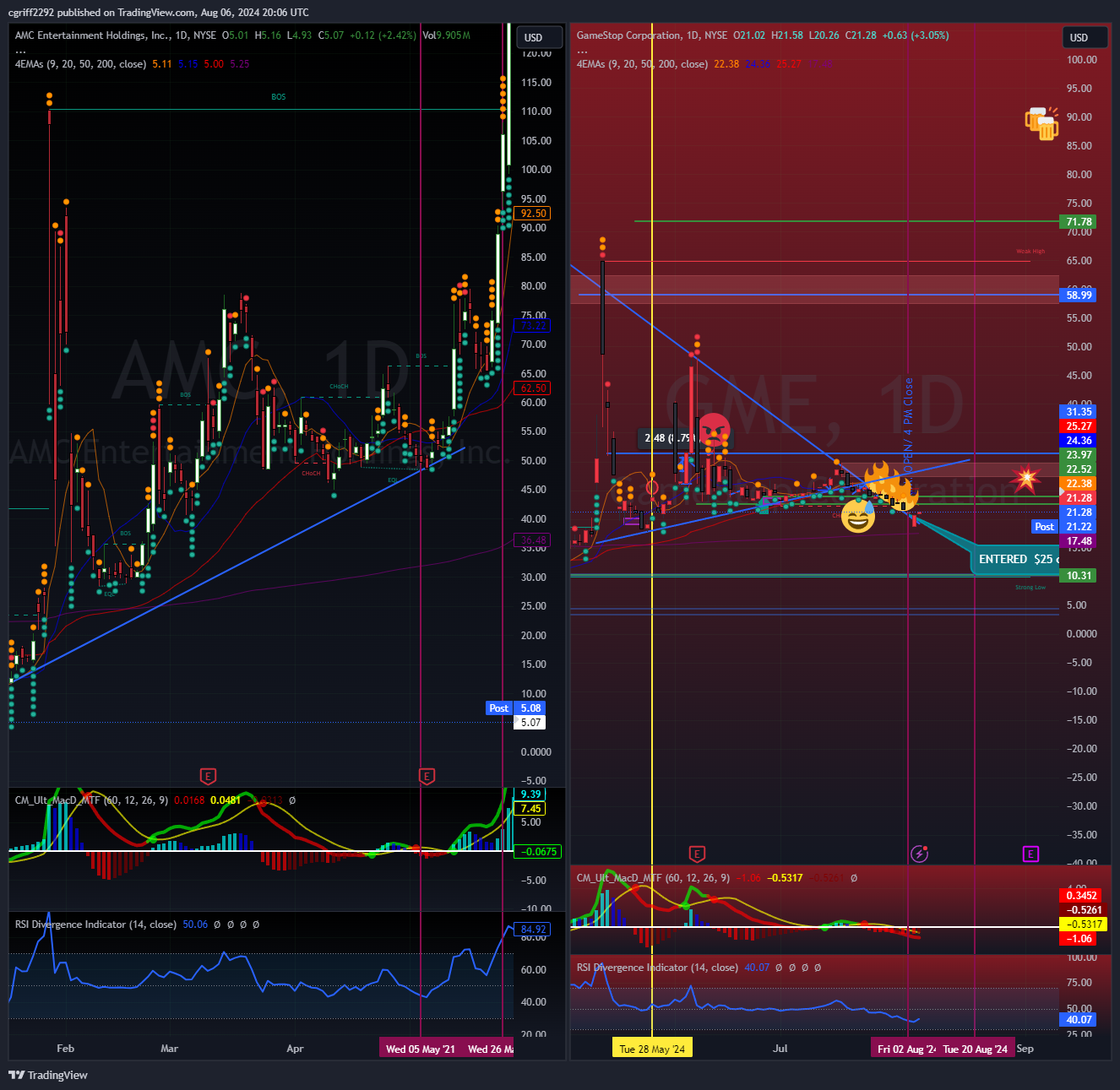Expand the three-dot legend toggle on GameStop chart
Screen dimensions: 1120x1090
tap(582, 51)
